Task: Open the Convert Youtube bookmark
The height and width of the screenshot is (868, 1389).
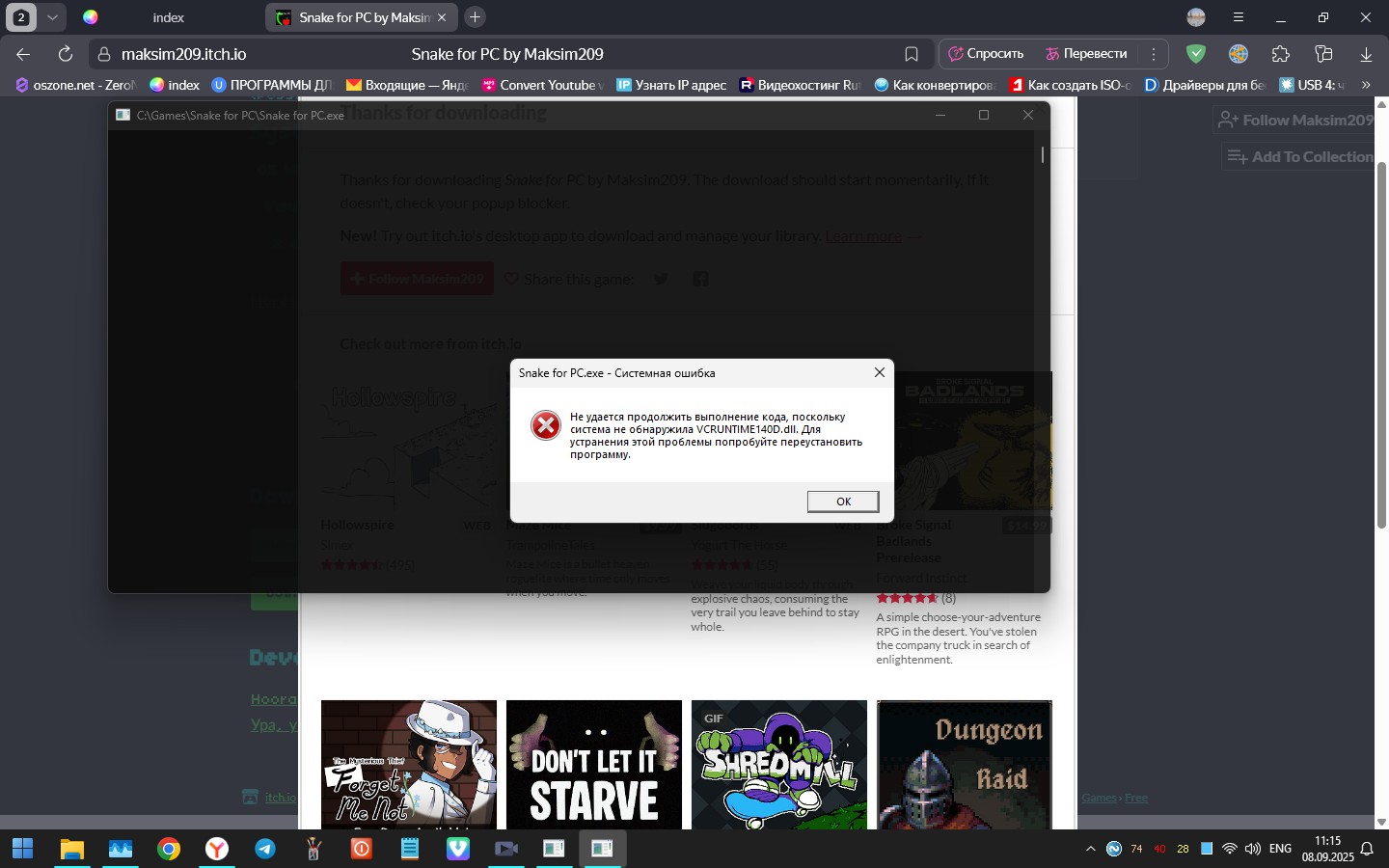Action: [543, 85]
